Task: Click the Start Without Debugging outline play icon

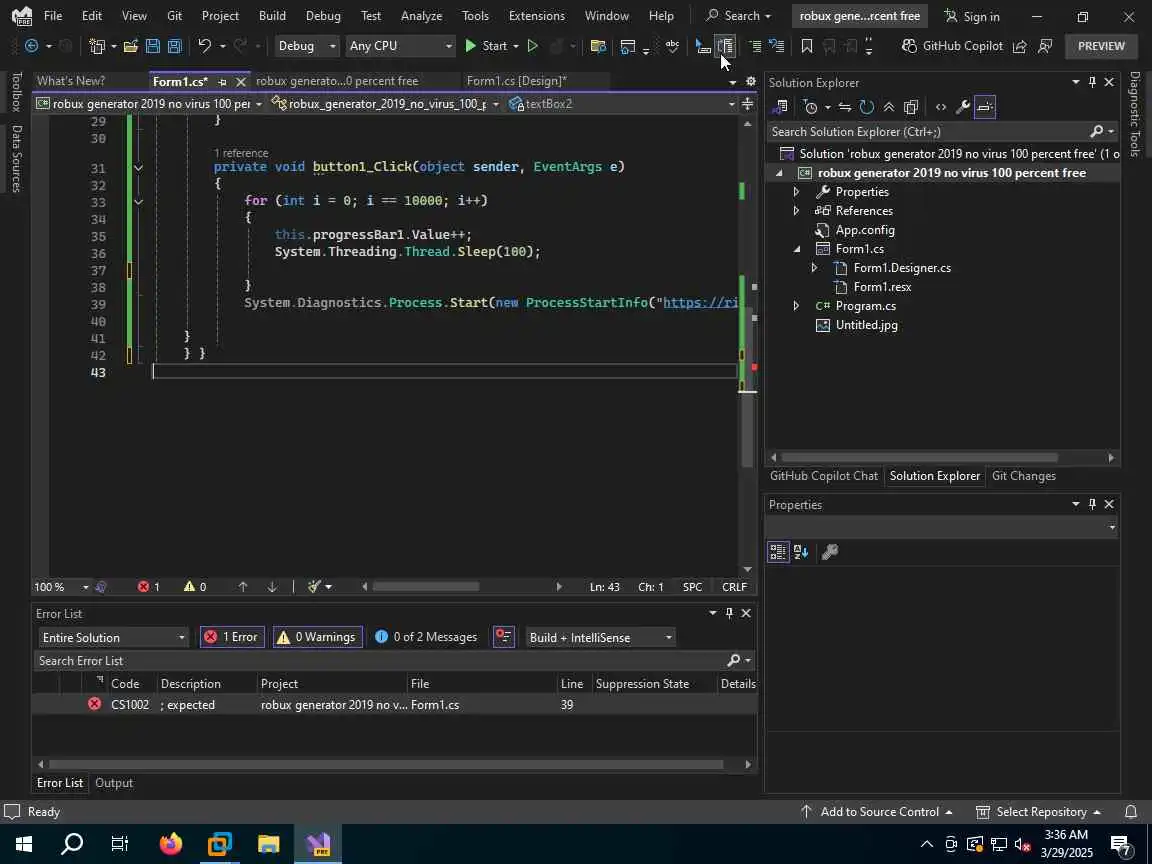Action: point(533,46)
